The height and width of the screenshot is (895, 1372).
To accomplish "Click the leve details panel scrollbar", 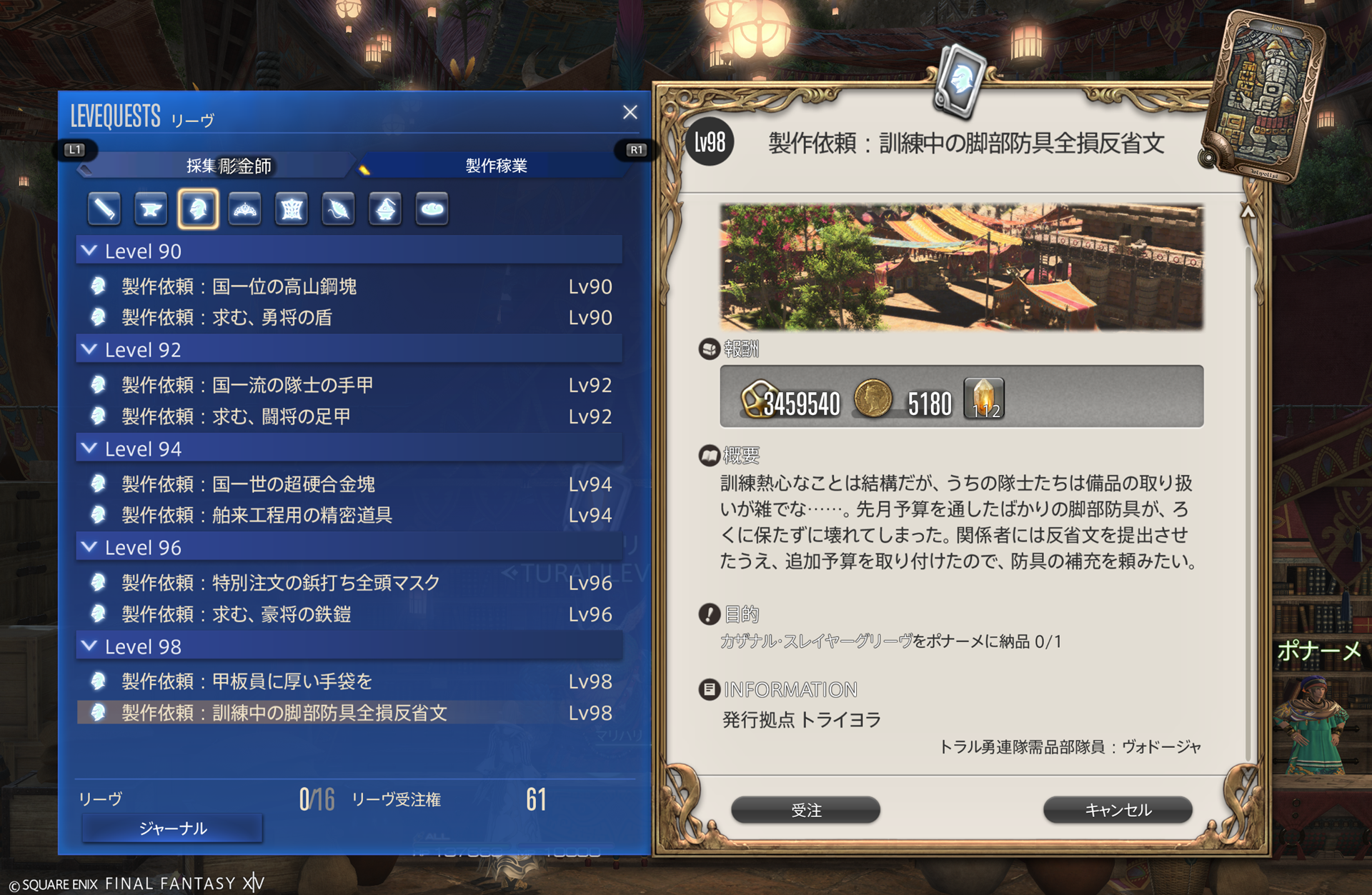I will pyautogui.click(x=1248, y=500).
